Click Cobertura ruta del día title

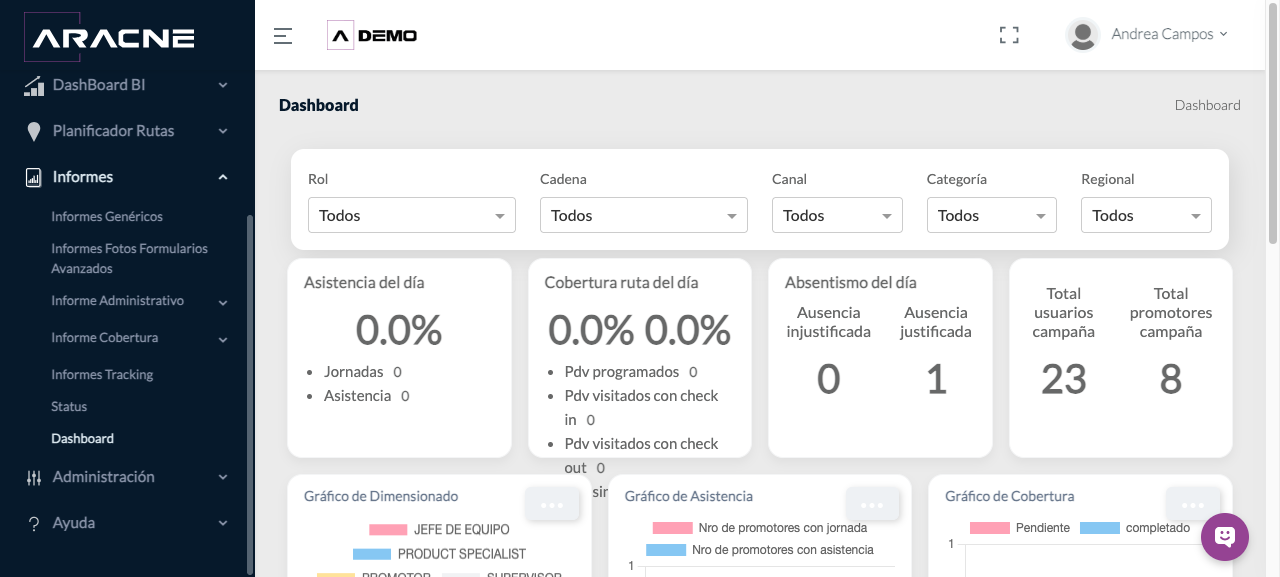coord(621,283)
